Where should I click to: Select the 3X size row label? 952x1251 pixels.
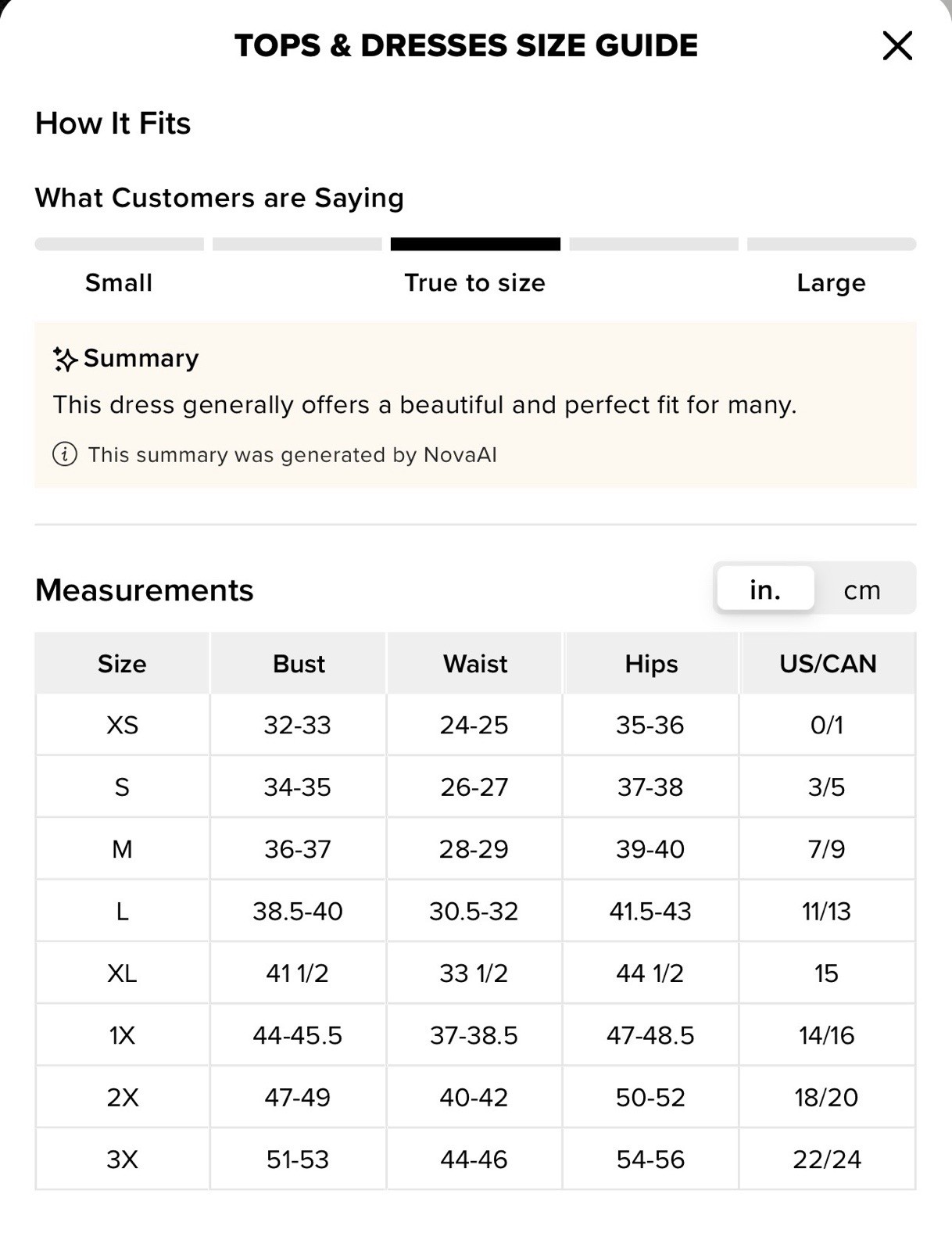click(122, 1160)
